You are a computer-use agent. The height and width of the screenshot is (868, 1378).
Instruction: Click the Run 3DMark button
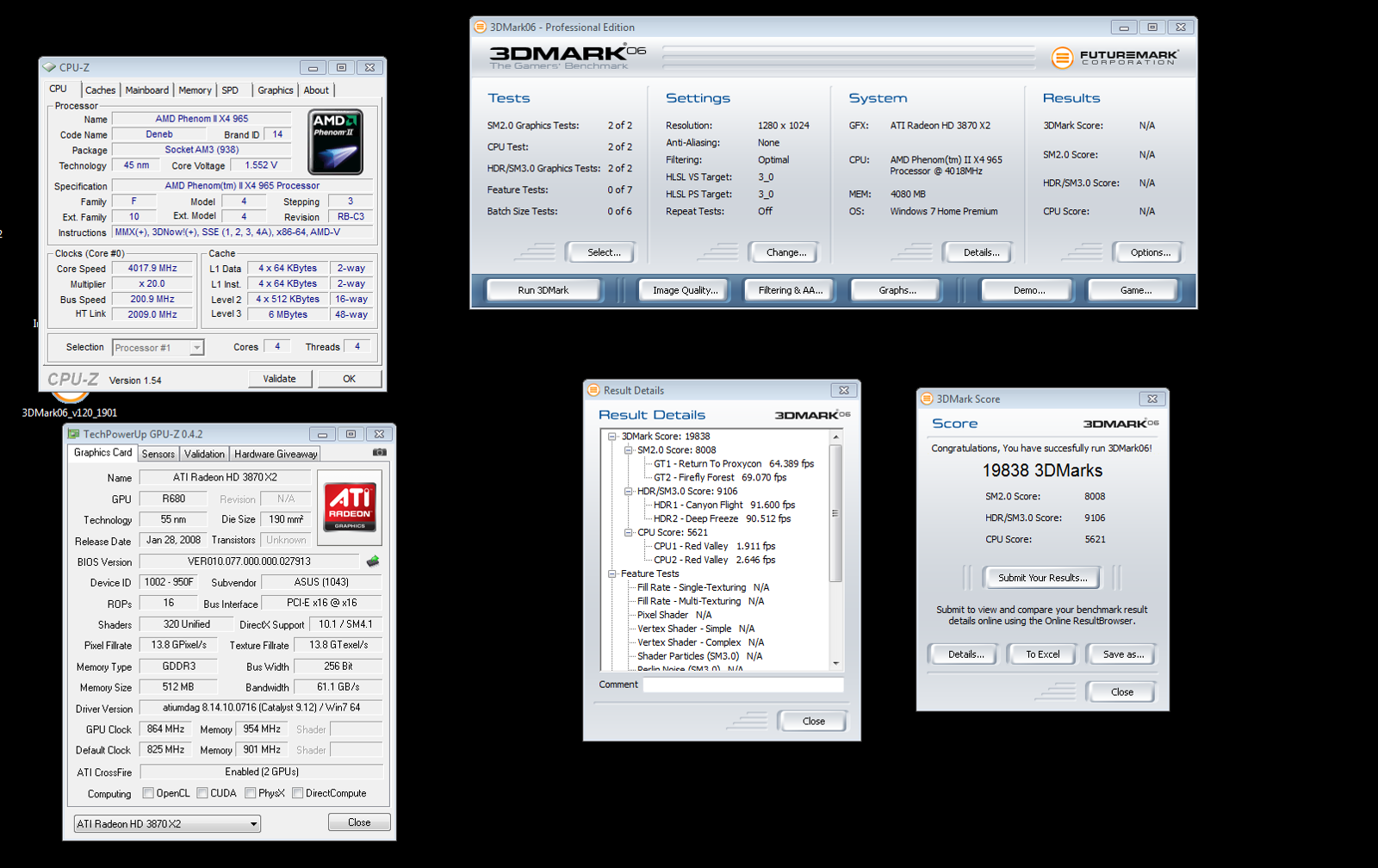click(543, 290)
